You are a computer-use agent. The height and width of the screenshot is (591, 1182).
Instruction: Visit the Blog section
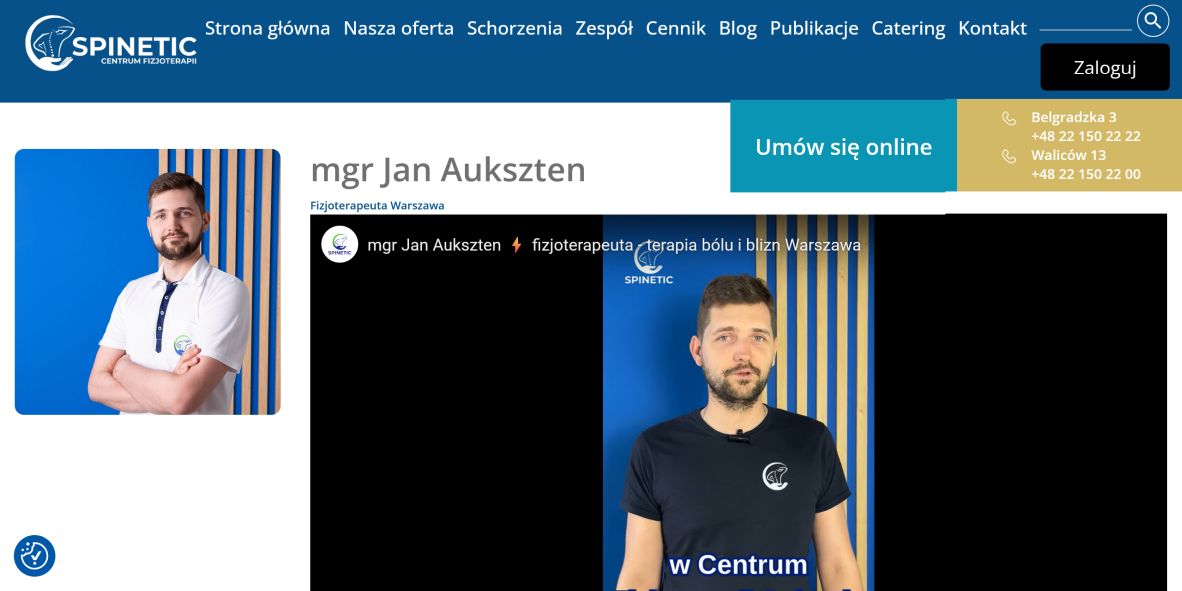[x=738, y=29]
